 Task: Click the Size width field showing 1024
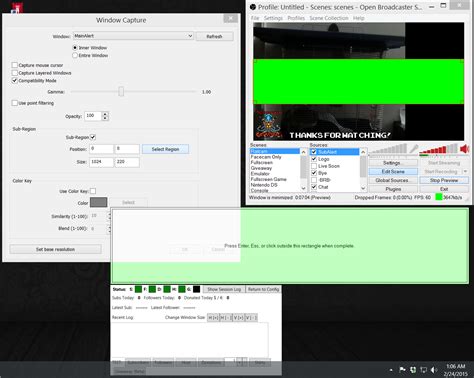tap(101, 162)
